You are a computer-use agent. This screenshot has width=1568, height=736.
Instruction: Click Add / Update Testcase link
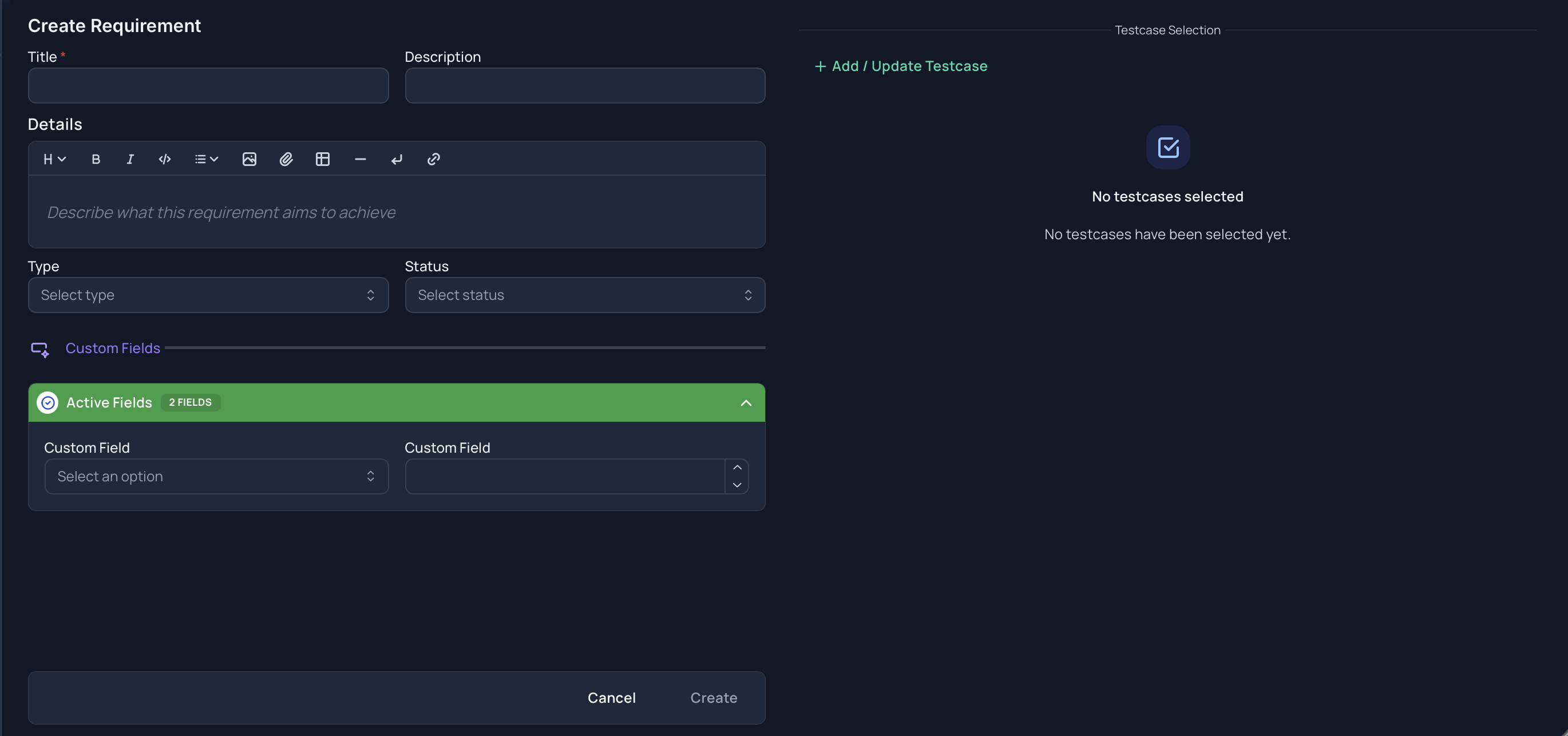coord(901,66)
